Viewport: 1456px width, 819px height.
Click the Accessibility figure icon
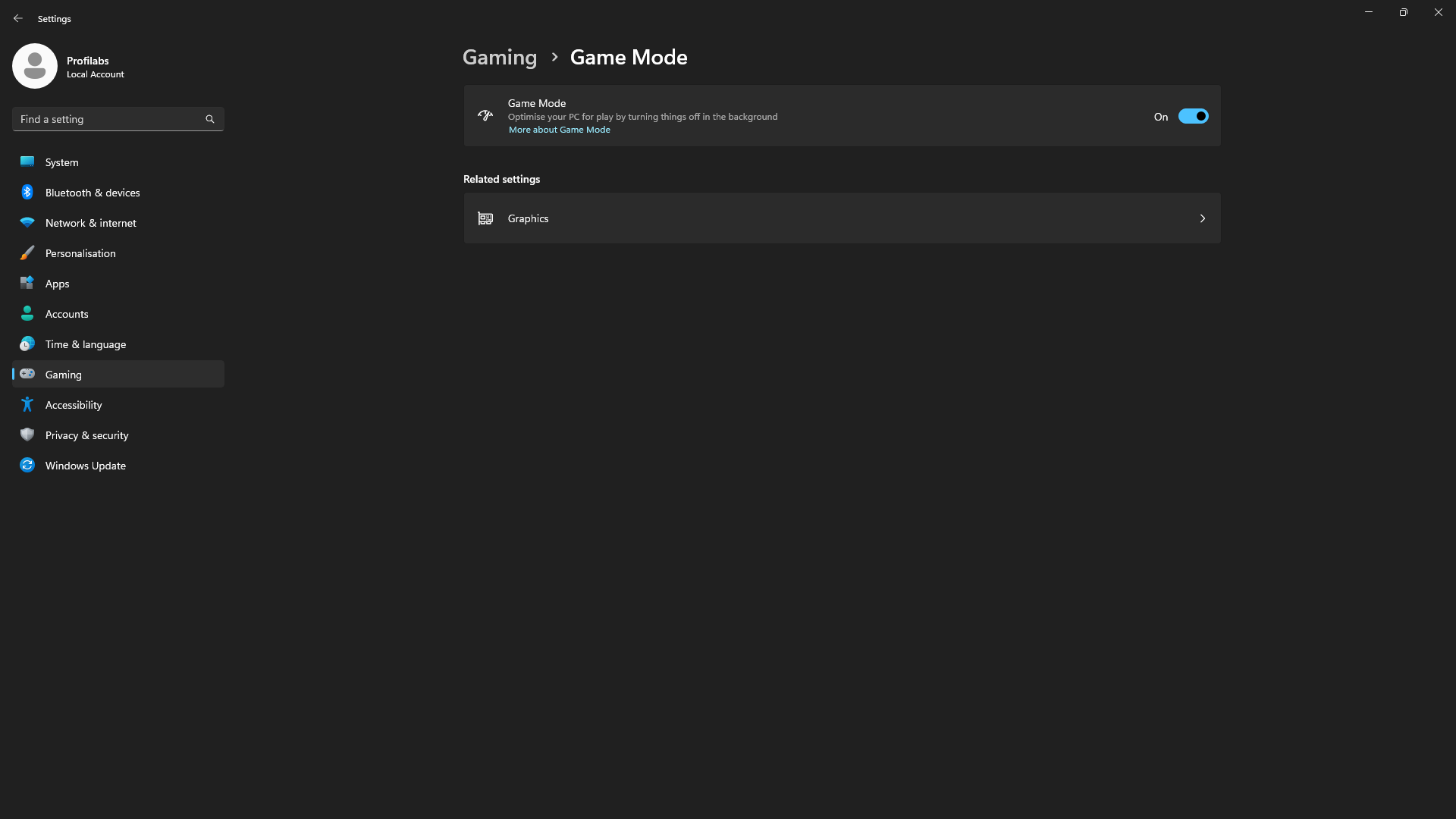27,404
